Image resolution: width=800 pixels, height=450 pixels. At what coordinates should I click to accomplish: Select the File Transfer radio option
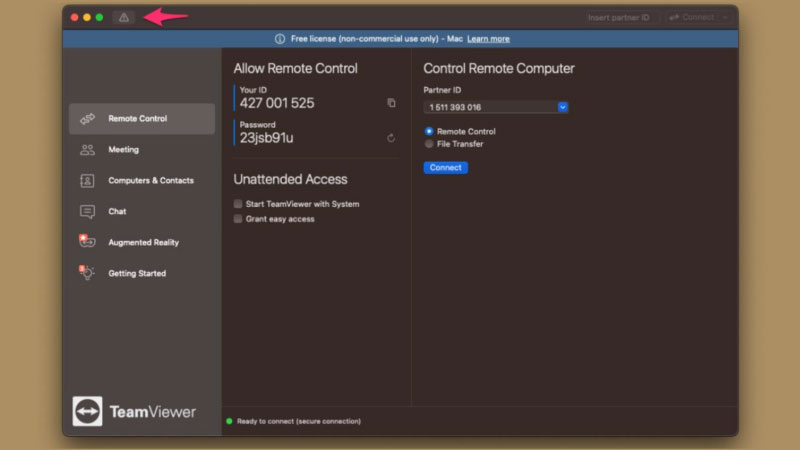[x=429, y=144]
